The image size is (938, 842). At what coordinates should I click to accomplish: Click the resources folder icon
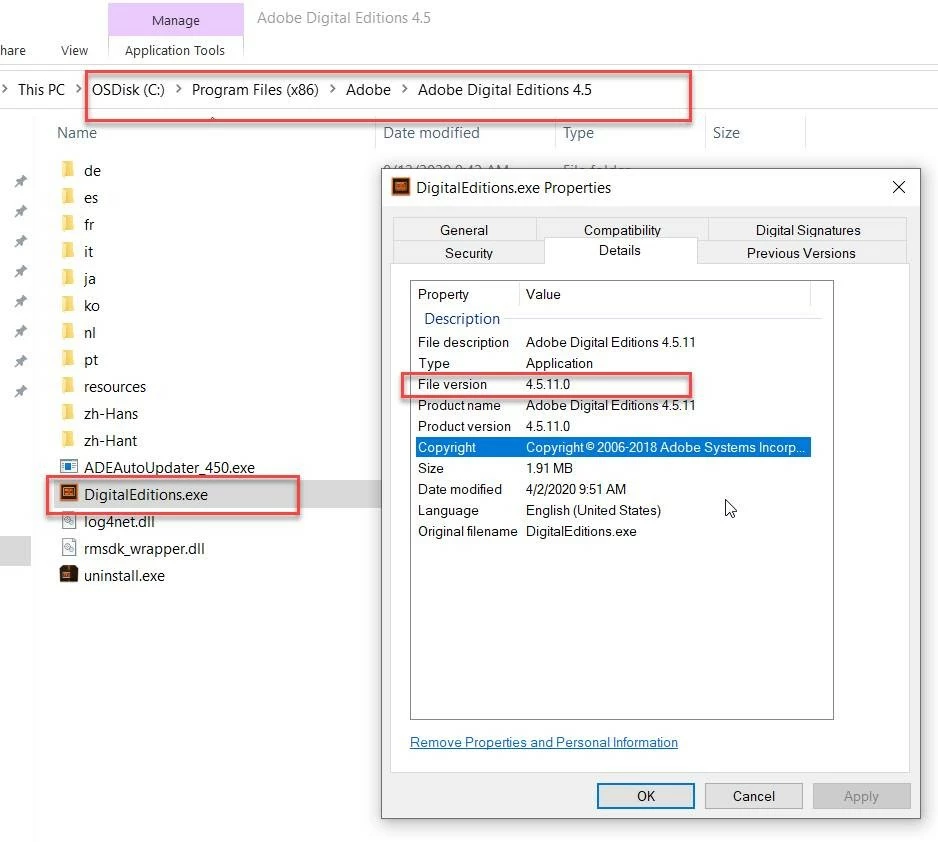pos(68,386)
